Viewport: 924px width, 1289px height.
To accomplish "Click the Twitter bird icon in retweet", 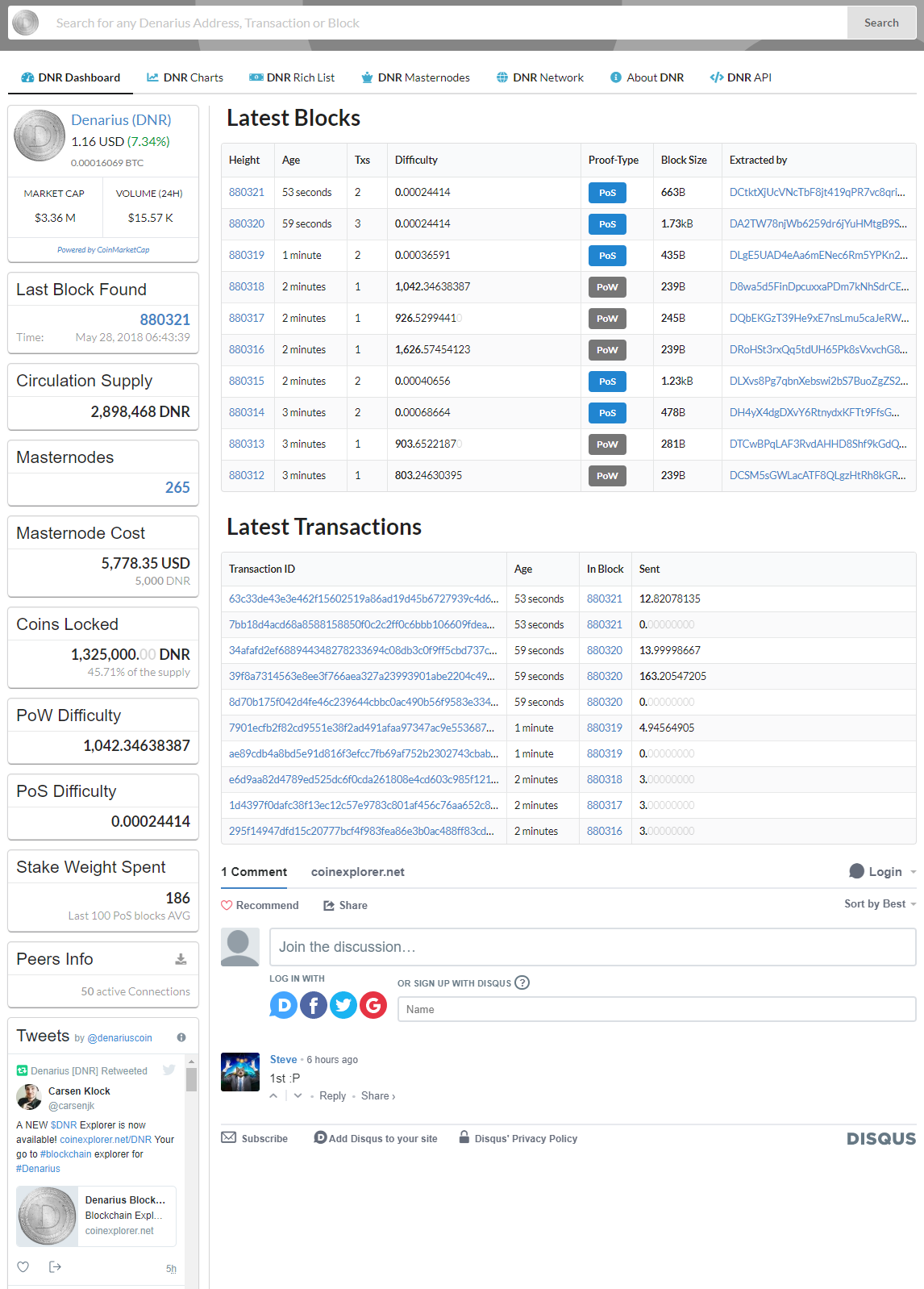I will 169,1070.
